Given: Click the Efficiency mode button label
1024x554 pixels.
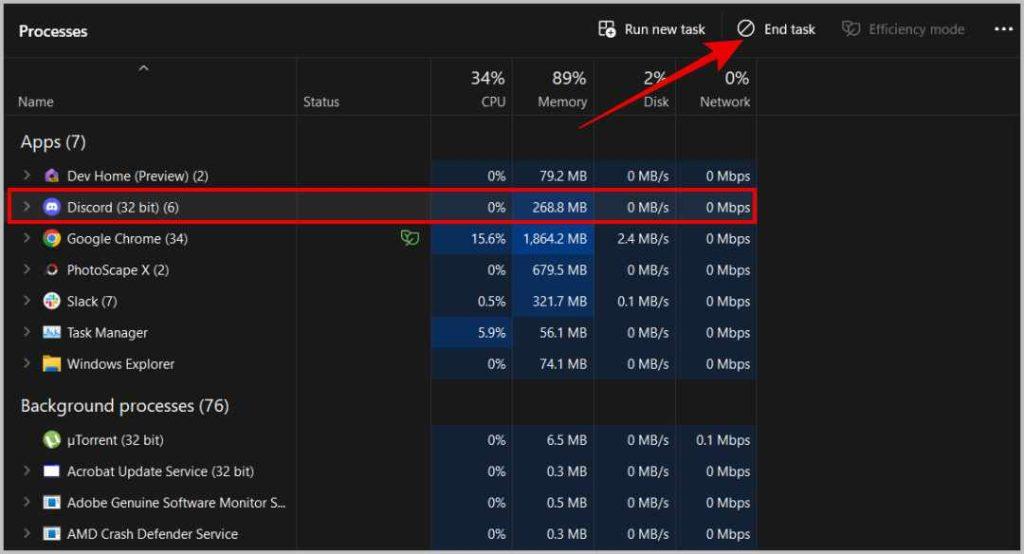Looking at the screenshot, I should [916, 29].
